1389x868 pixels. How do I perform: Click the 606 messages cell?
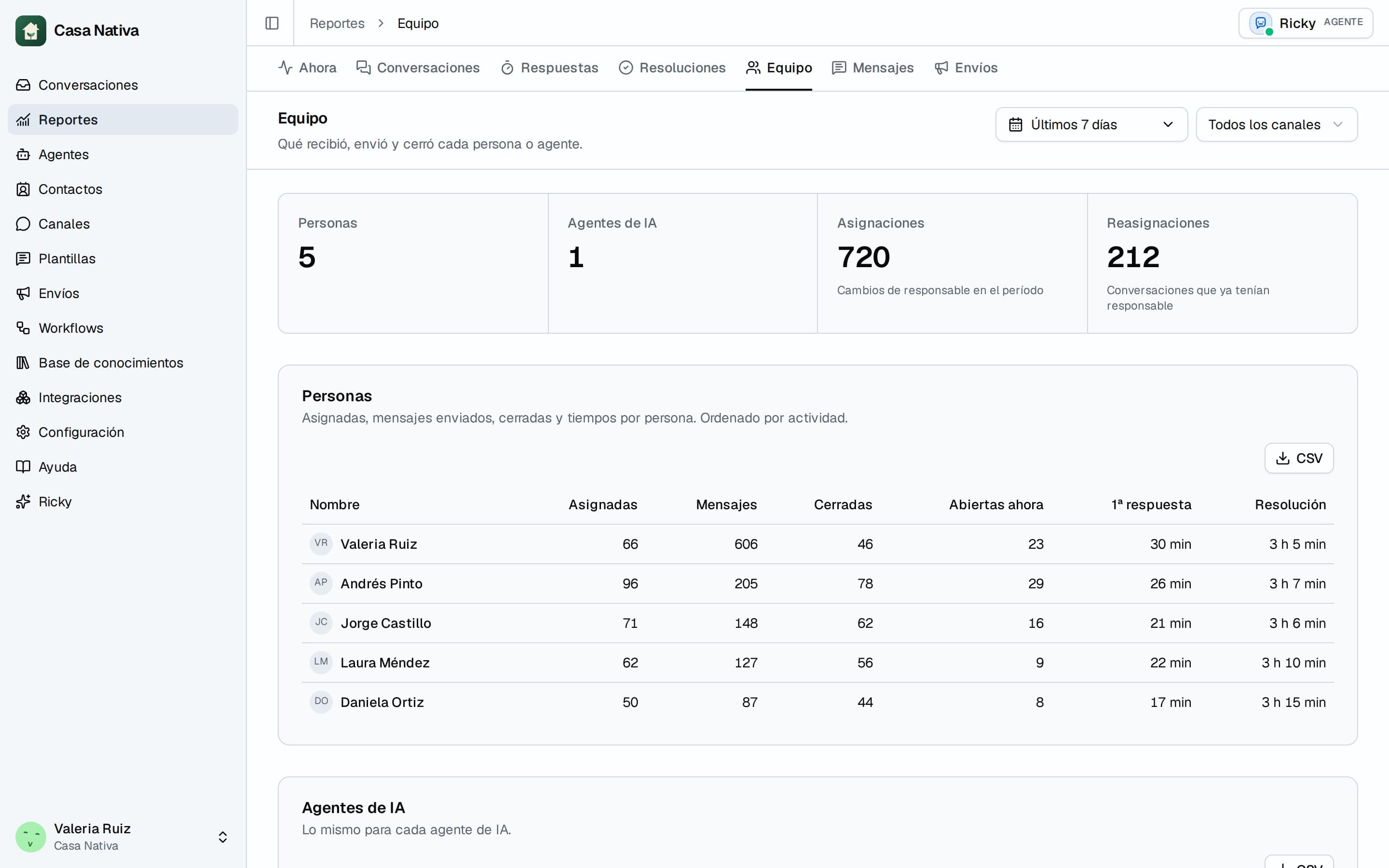click(746, 543)
